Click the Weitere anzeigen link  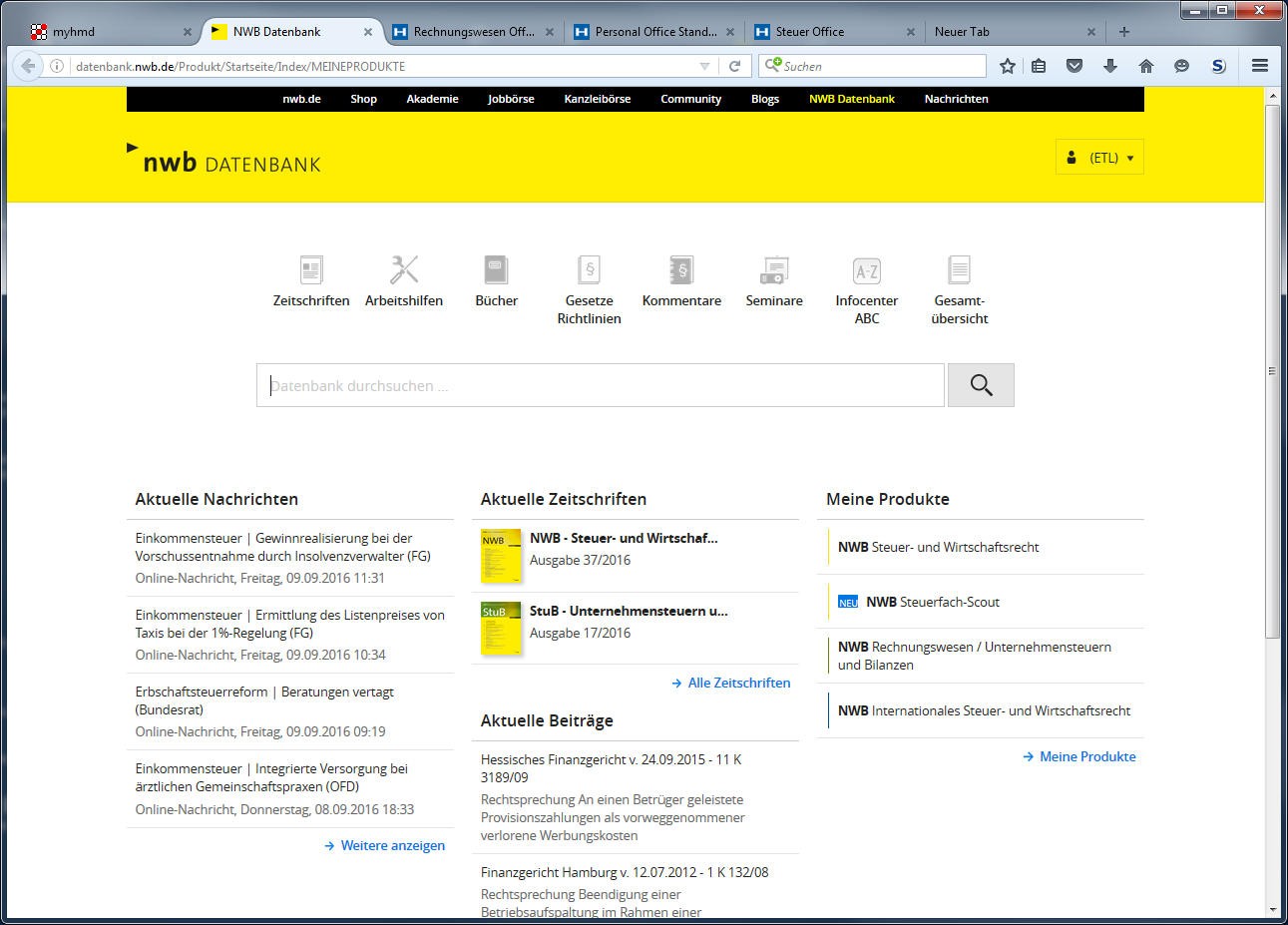pyautogui.click(x=391, y=845)
